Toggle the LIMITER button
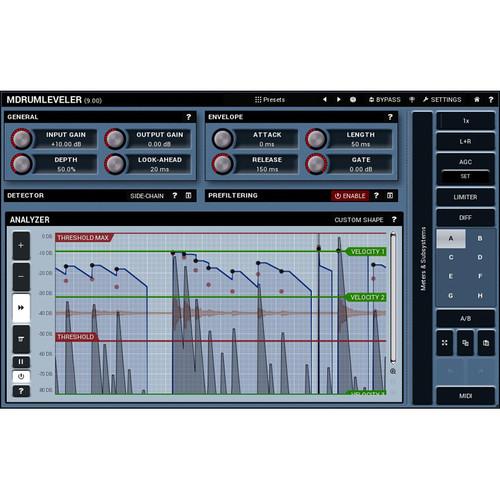This screenshot has height=500, width=500. tap(465, 197)
